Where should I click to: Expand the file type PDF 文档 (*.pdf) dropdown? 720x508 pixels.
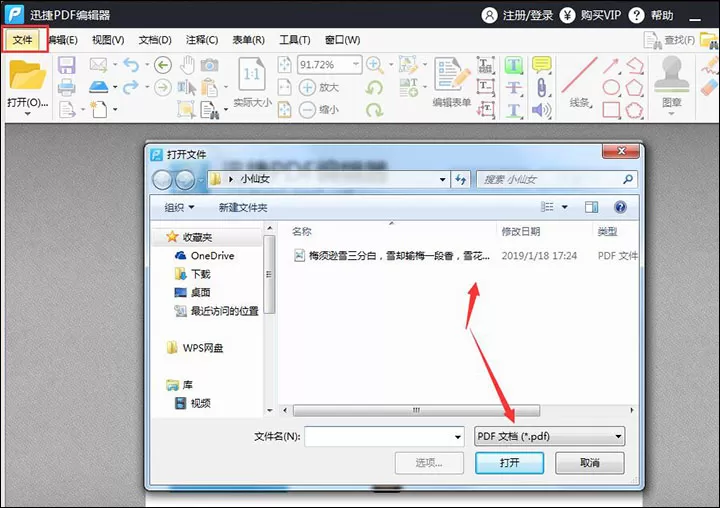pos(619,436)
